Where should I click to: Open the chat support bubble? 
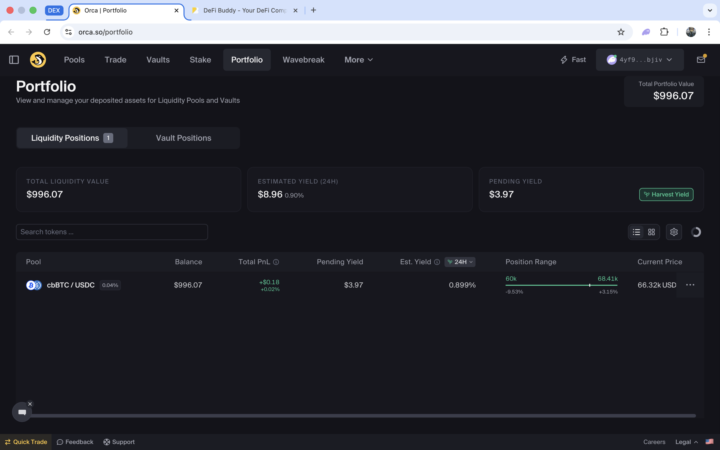click(22, 412)
